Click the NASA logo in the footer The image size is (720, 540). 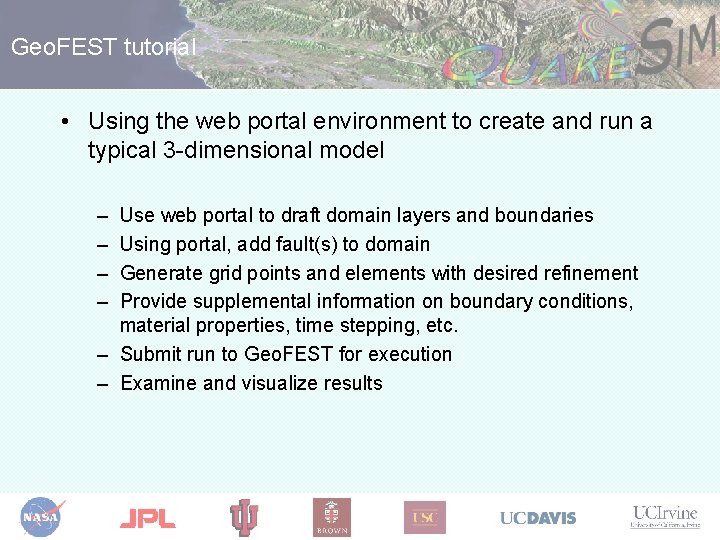42,517
